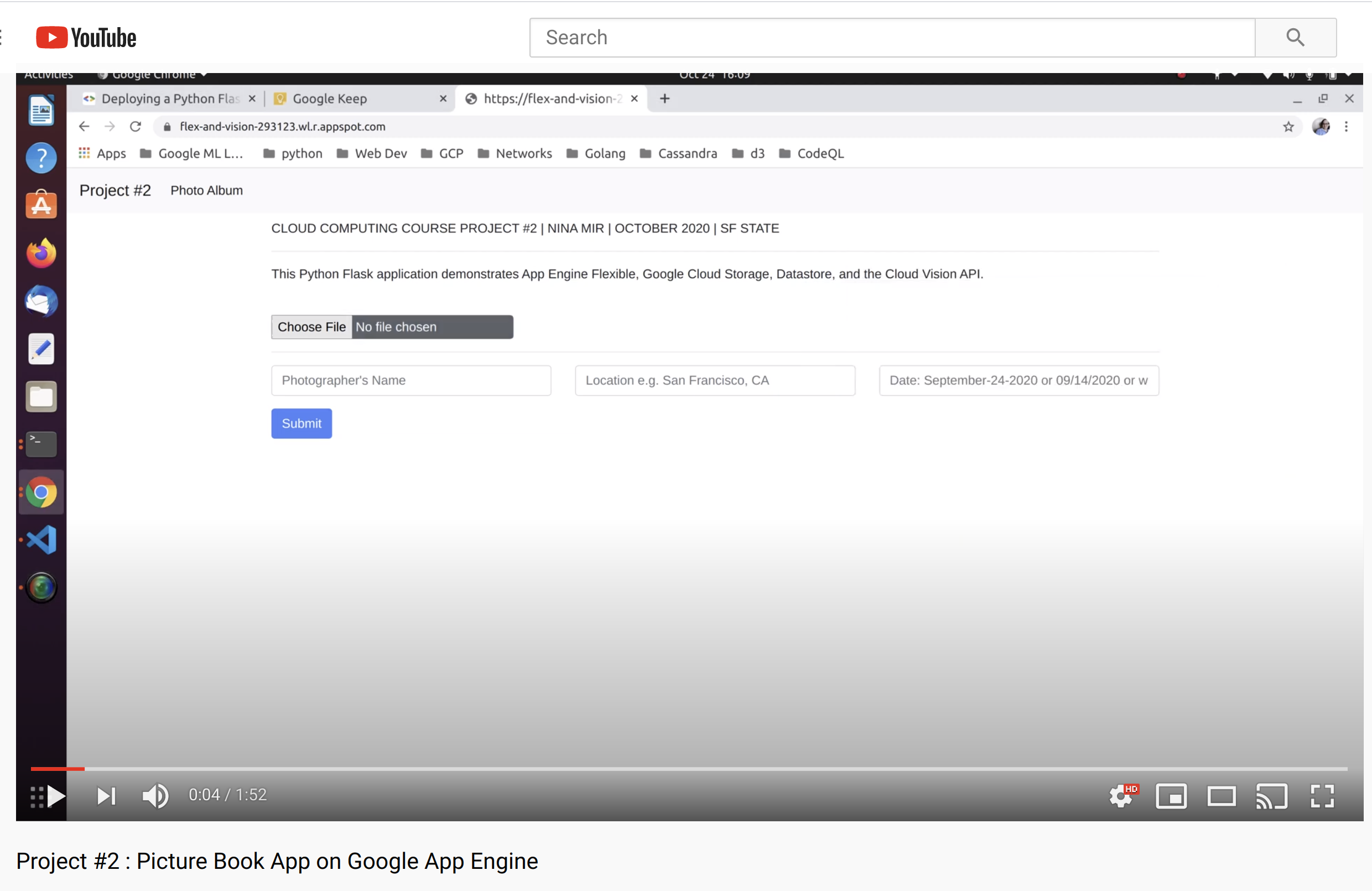Click the YouTube logo

point(86,38)
